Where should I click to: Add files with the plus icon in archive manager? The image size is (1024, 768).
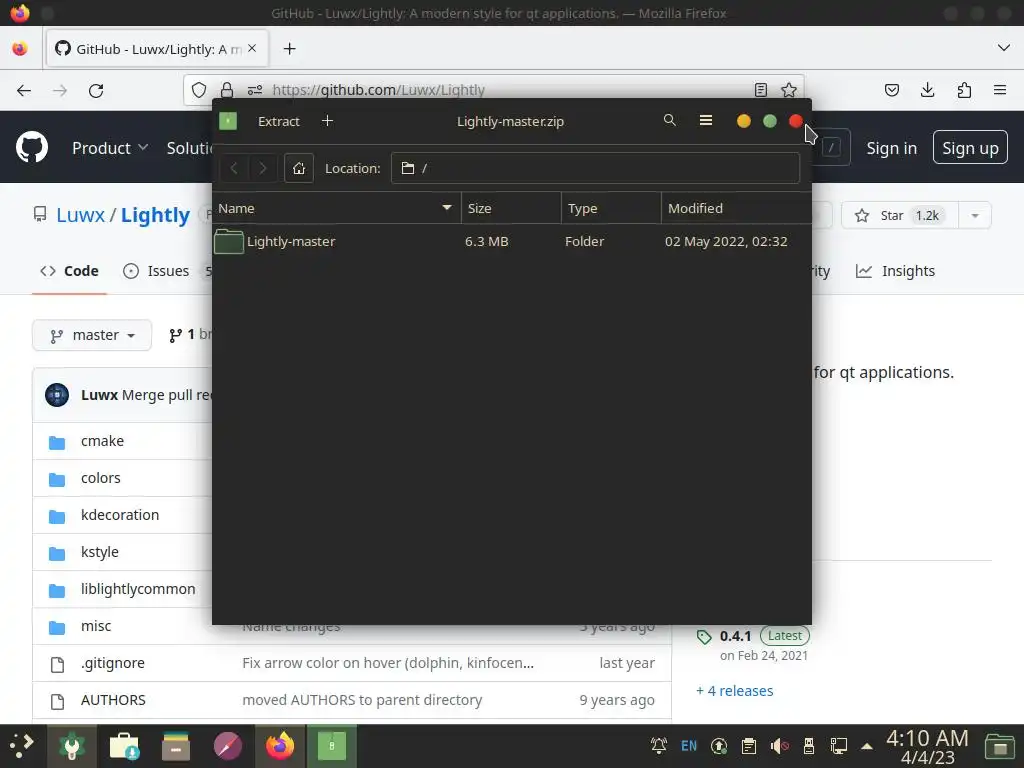[327, 121]
